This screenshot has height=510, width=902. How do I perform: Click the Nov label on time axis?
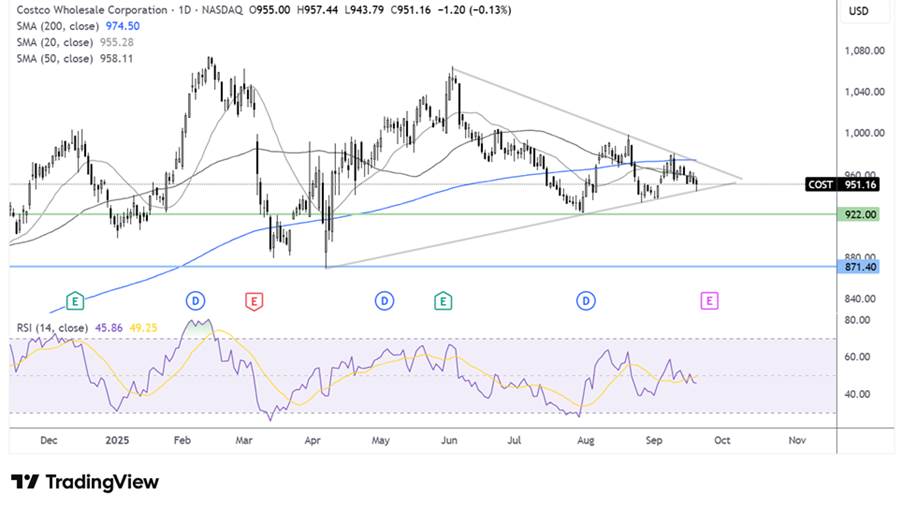(x=797, y=440)
